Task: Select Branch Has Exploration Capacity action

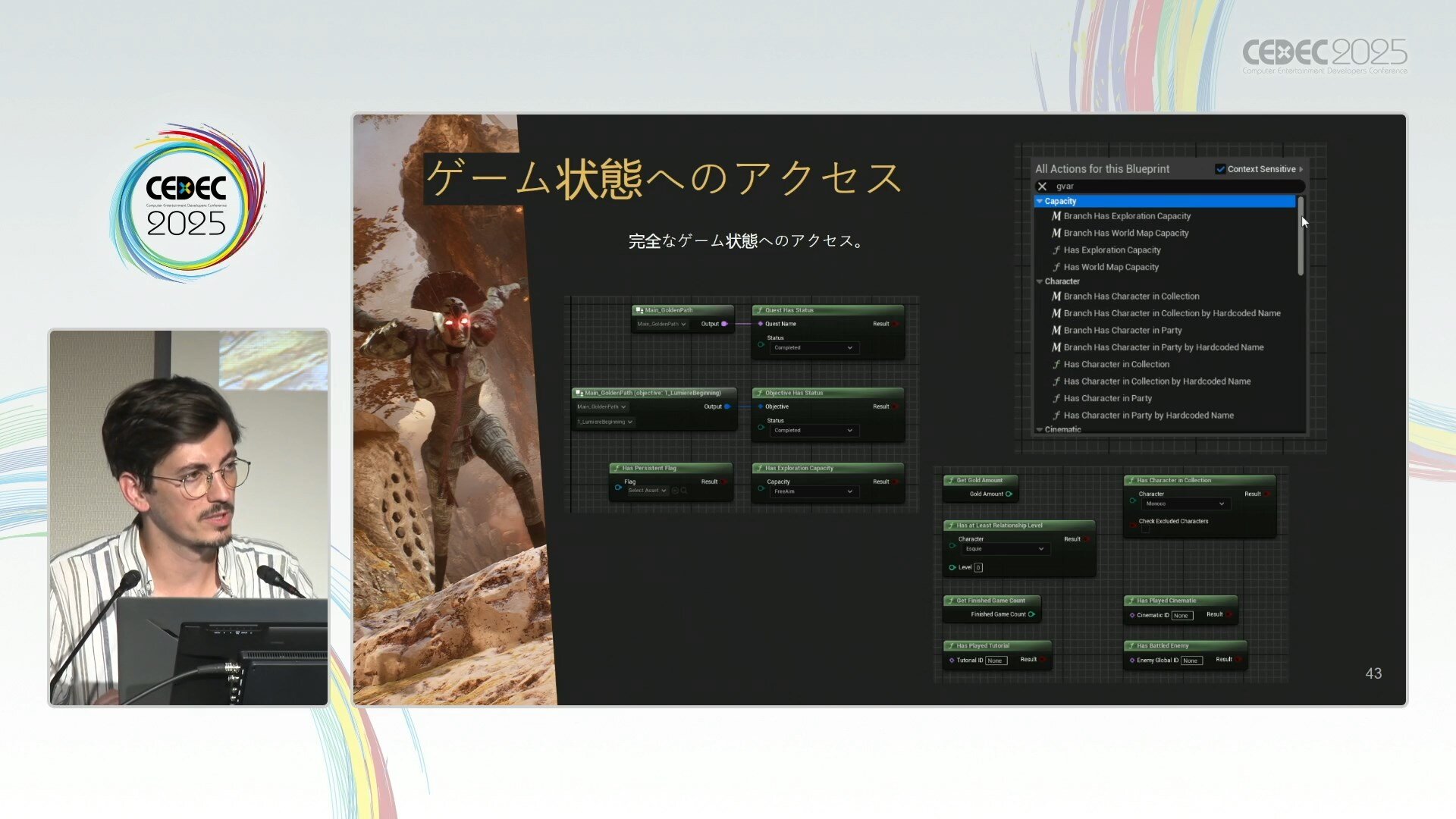Action: (x=1121, y=216)
